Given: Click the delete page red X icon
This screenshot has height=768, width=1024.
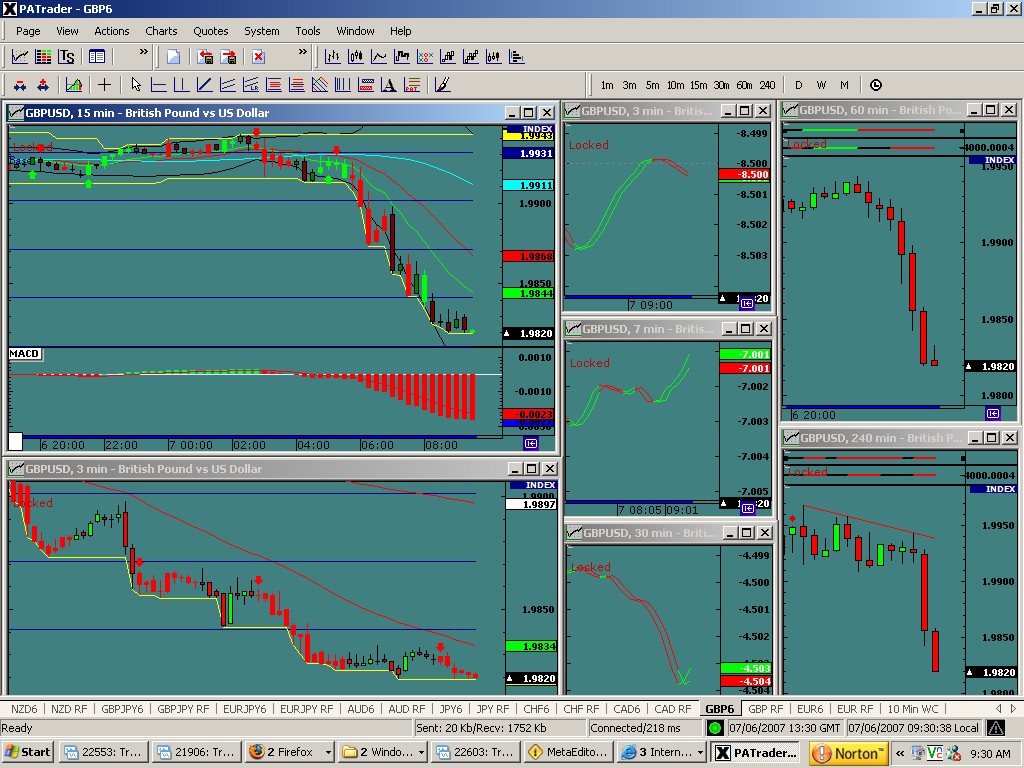Looking at the screenshot, I should [x=259, y=57].
